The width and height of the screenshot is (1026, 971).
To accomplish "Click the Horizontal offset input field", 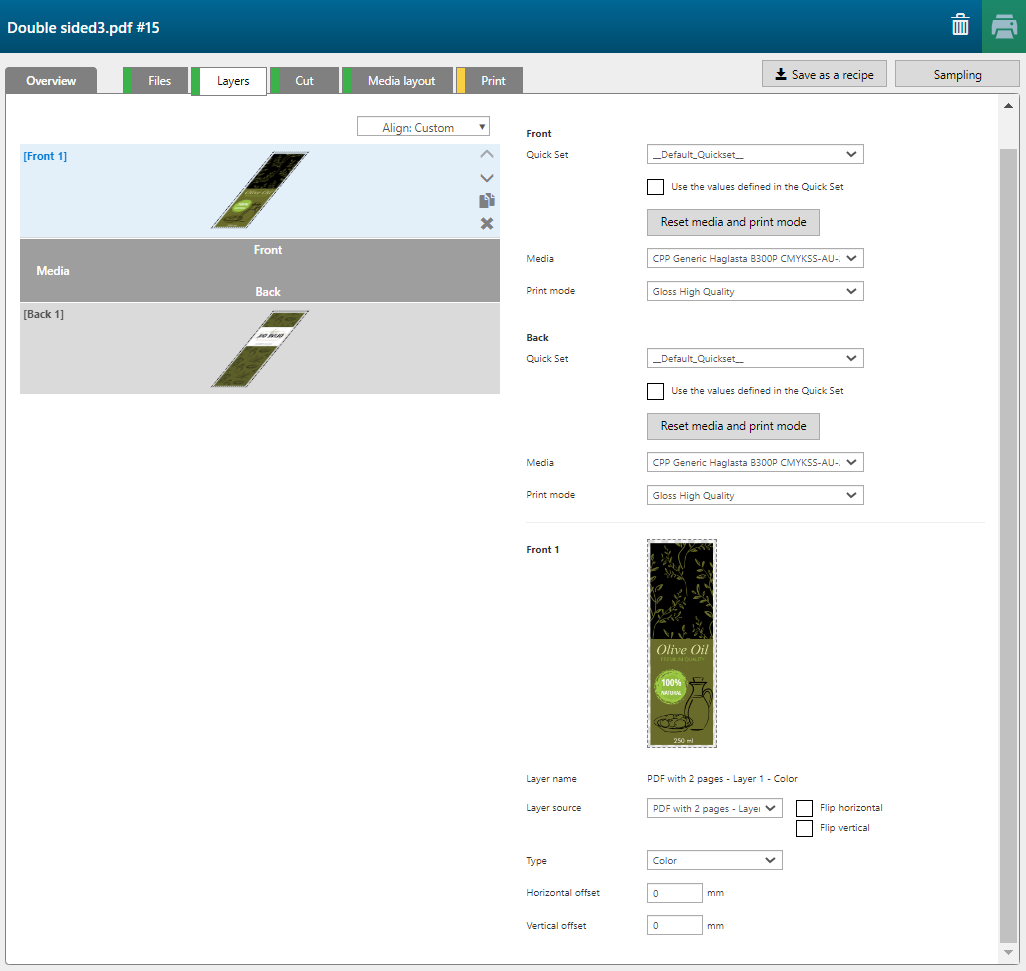I will pyautogui.click(x=675, y=893).
